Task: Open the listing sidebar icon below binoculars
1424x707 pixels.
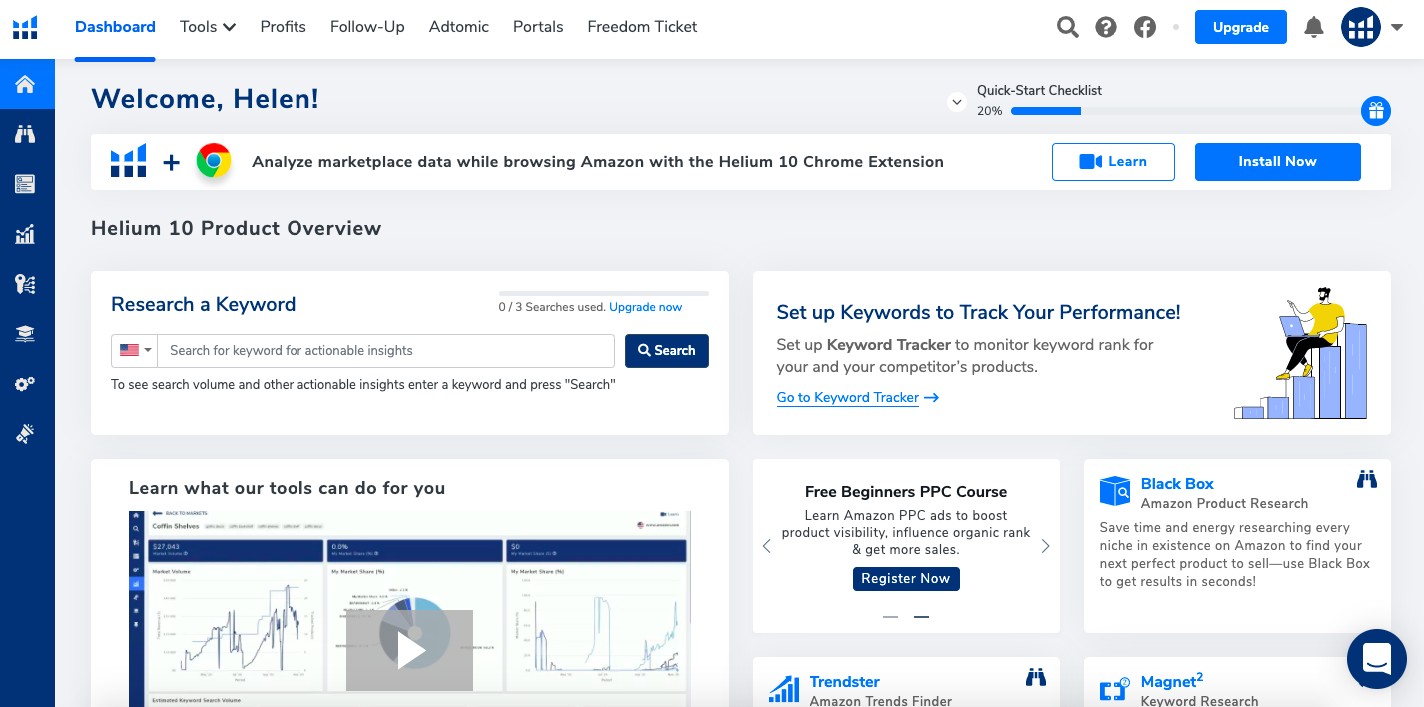Action: [25, 184]
